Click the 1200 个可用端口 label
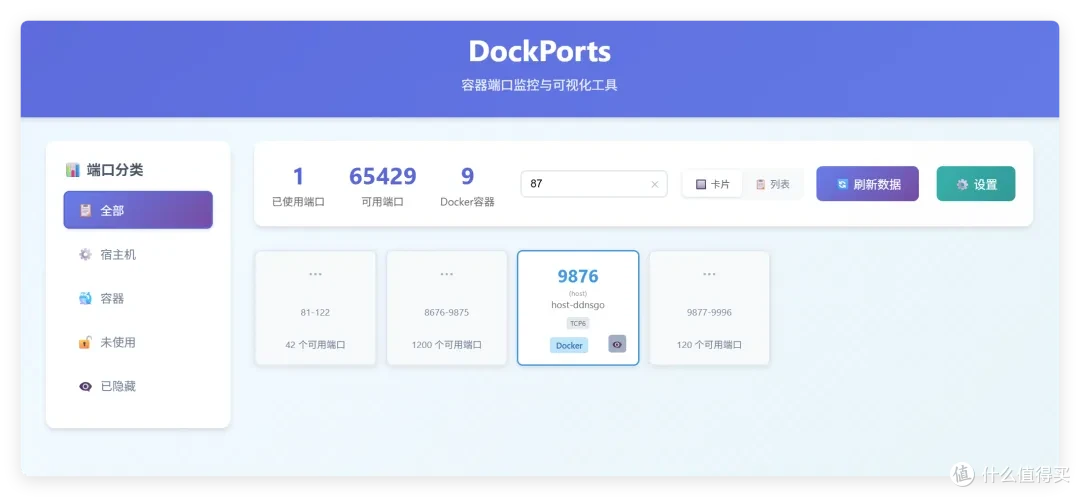The width and height of the screenshot is (1080, 497). [446, 345]
